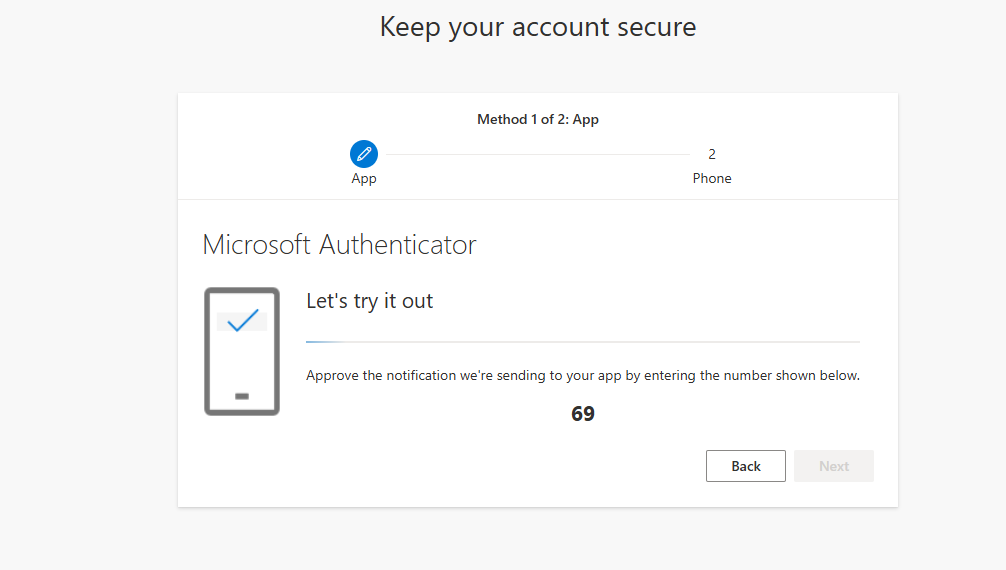Viewport: 1006px width, 570px height.
Task: Select the step 2 number indicator
Action: [x=712, y=154]
